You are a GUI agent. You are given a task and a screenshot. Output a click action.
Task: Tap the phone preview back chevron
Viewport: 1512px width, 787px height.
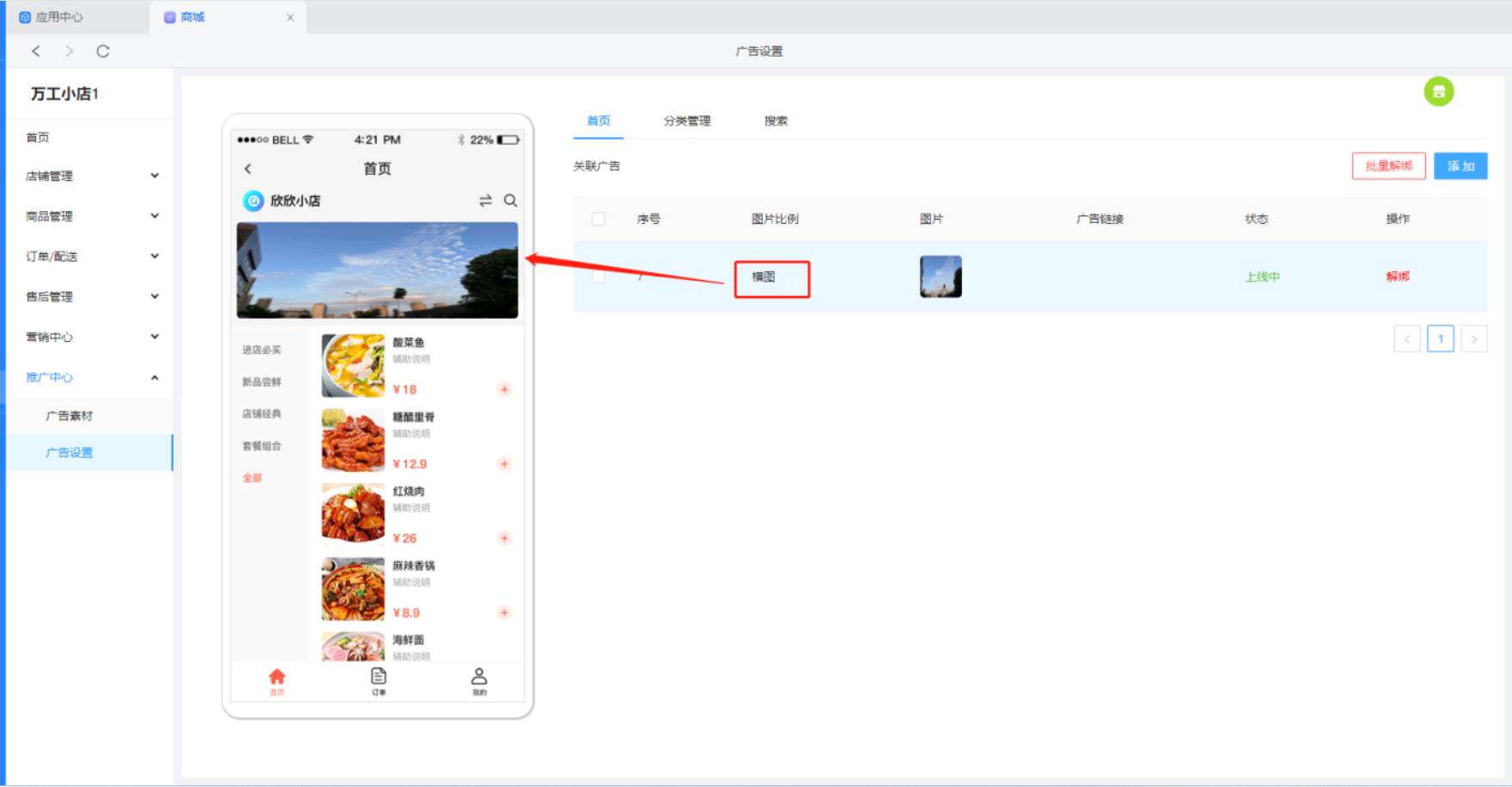[249, 169]
